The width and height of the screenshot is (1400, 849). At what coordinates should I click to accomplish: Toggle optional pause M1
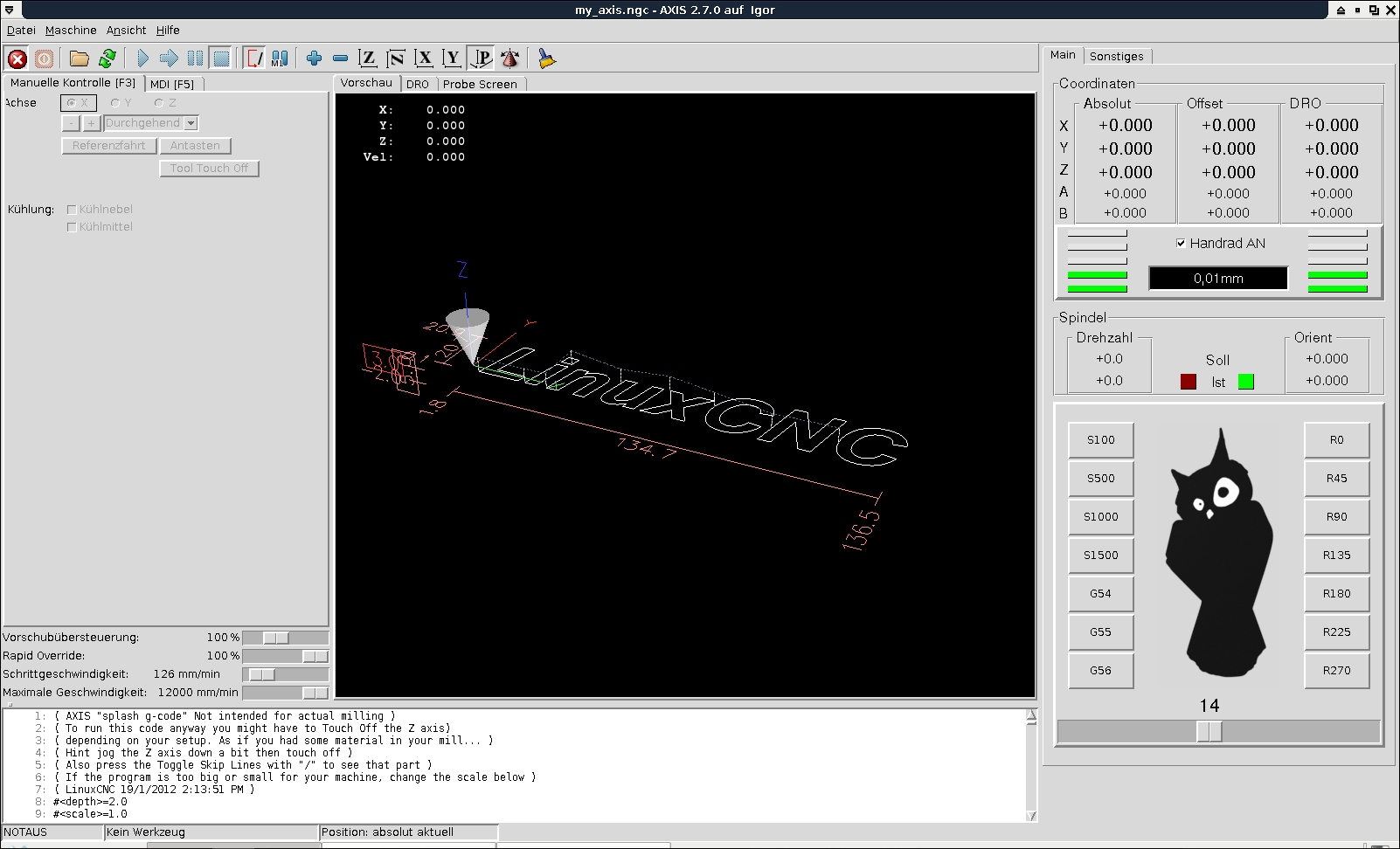[x=280, y=59]
